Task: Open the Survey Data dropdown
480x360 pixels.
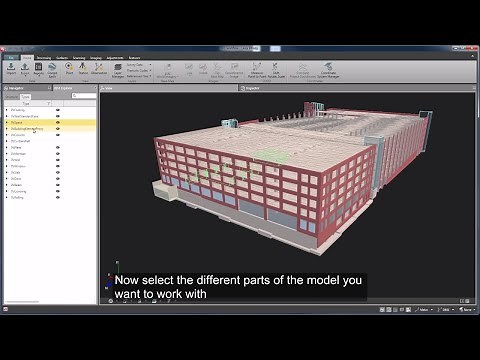Action: coord(139,65)
